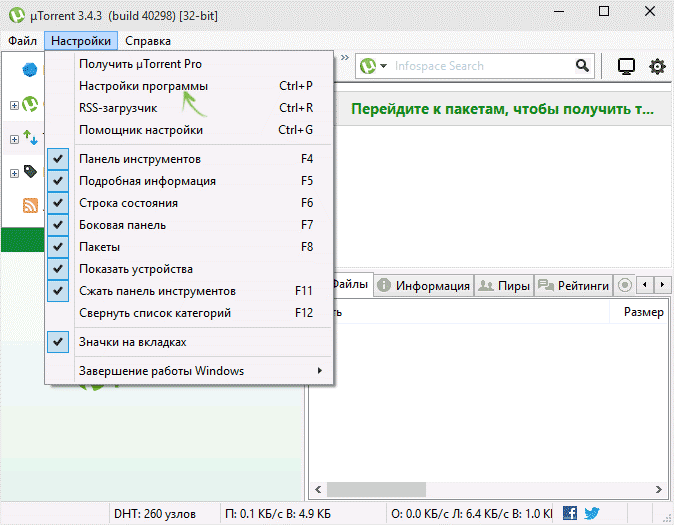Switch to the Пиры tab

tap(504, 286)
